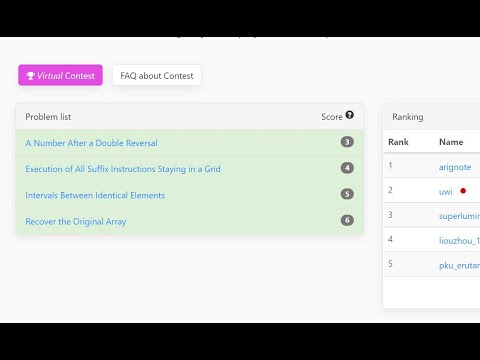Click the score badge showing 4
This screenshot has height=360, width=480.
click(347, 168)
